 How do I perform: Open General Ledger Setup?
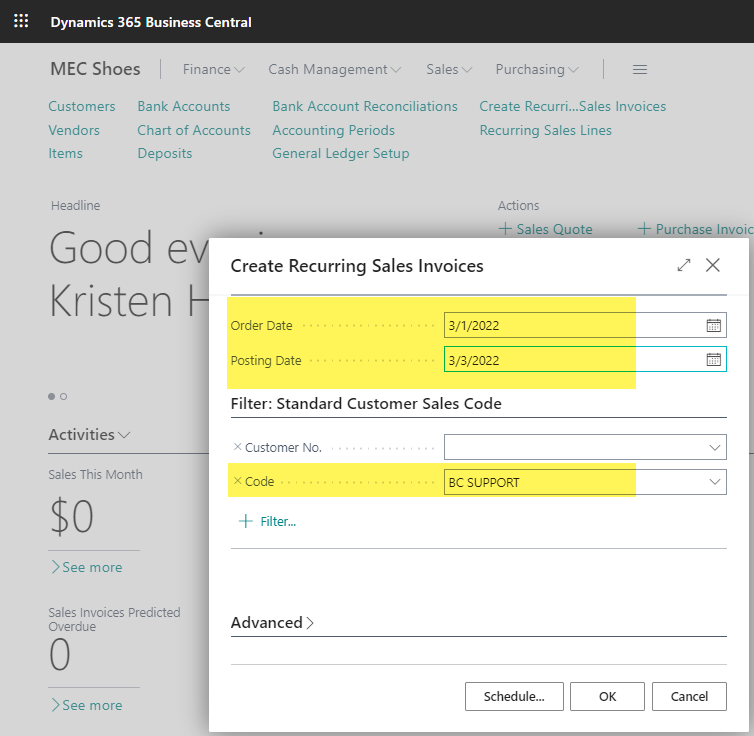(341, 153)
